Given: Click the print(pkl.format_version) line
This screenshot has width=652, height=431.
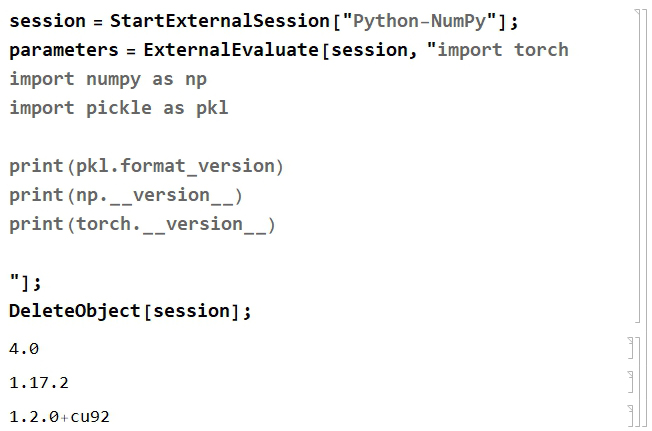Looking at the screenshot, I should click(146, 166).
